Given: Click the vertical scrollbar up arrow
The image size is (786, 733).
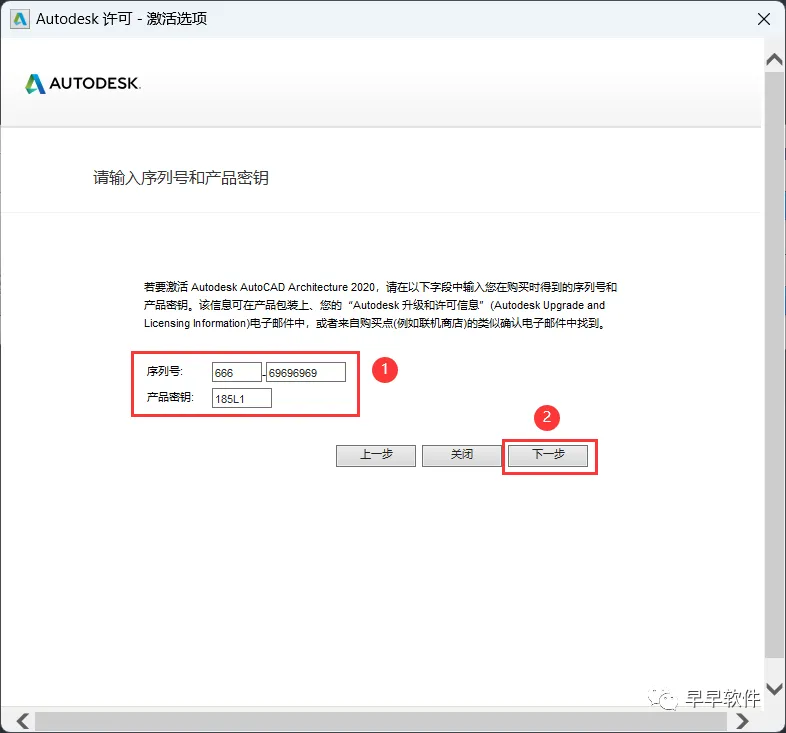Looking at the screenshot, I should tap(774, 60).
